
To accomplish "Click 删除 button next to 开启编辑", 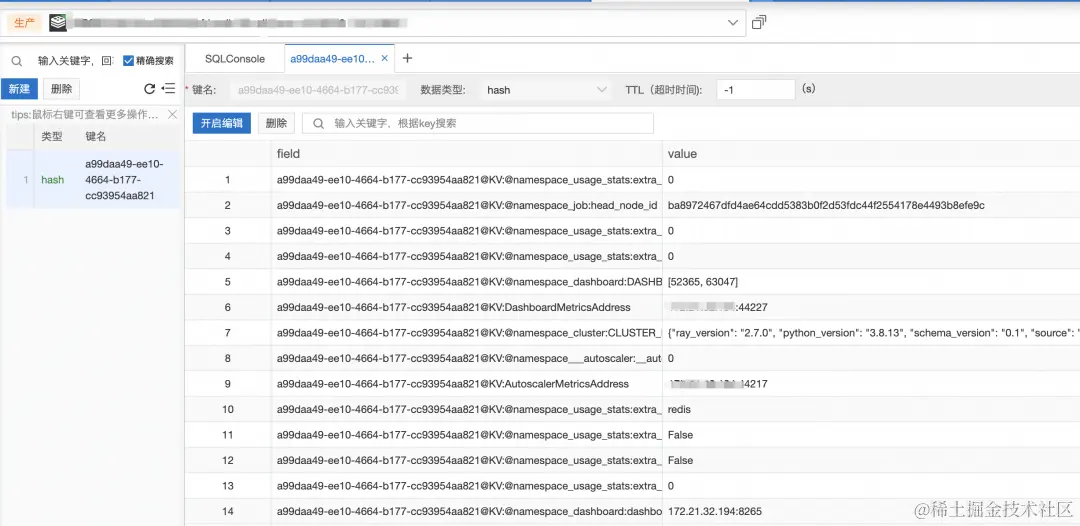I will point(276,123).
